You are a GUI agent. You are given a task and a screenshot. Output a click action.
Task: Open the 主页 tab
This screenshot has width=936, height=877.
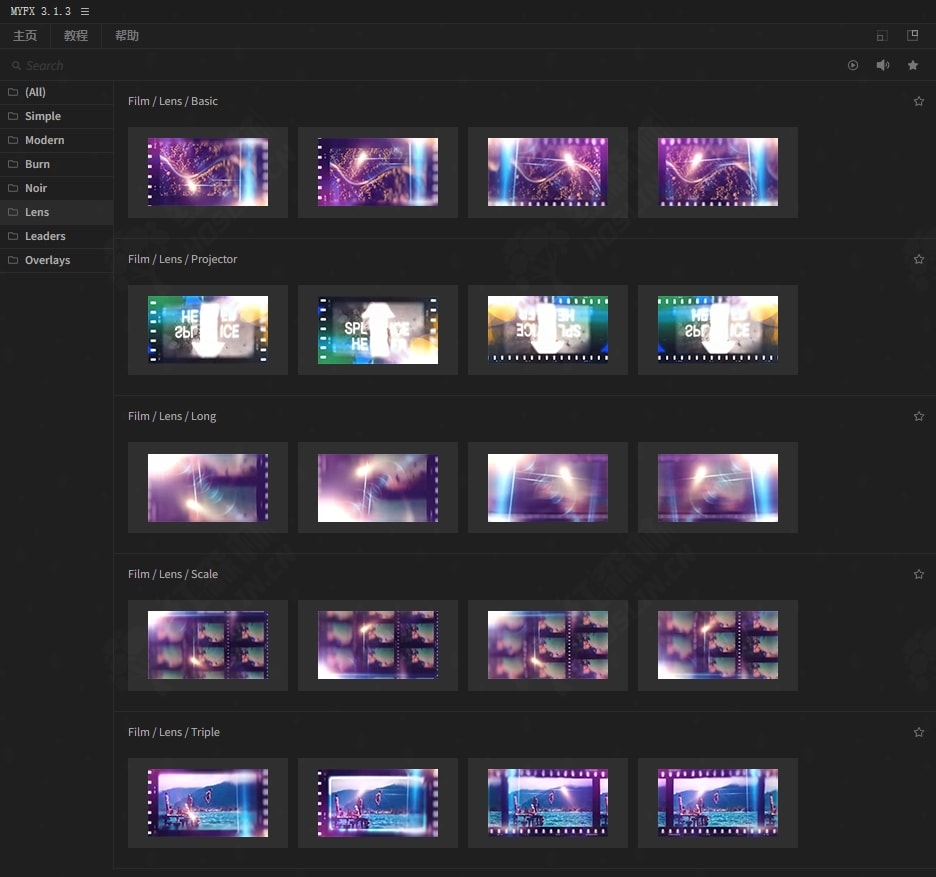click(x=25, y=36)
